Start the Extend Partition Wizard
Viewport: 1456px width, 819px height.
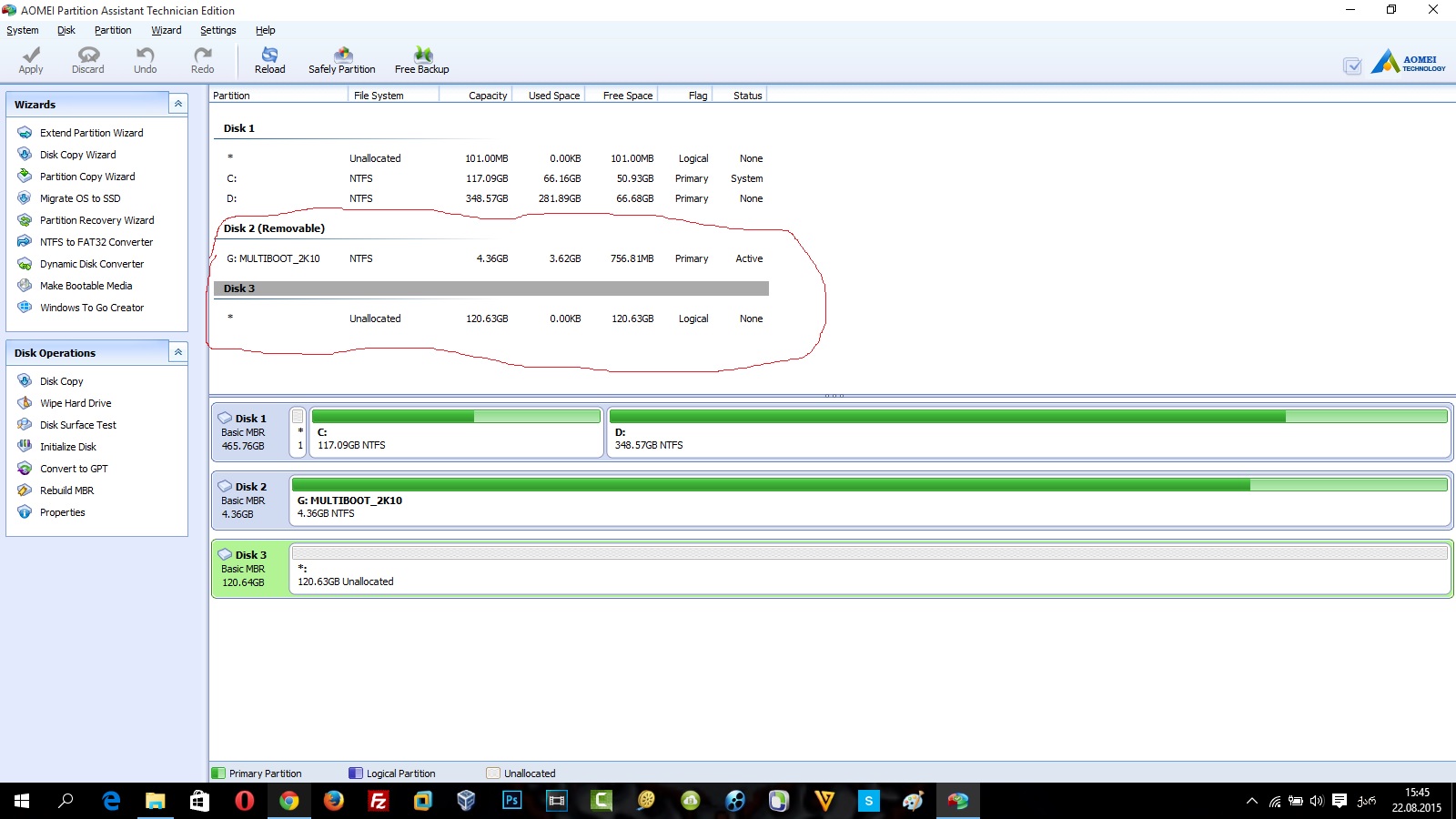coord(91,133)
